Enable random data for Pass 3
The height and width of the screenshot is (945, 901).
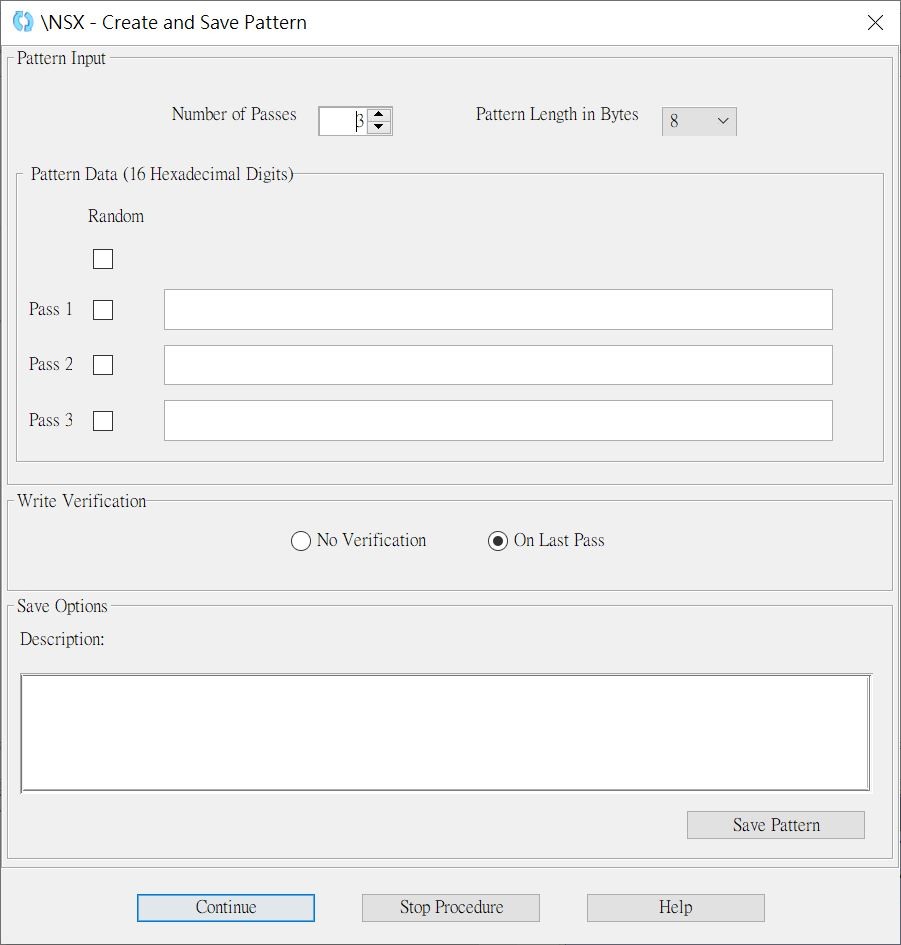tap(103, 421)
